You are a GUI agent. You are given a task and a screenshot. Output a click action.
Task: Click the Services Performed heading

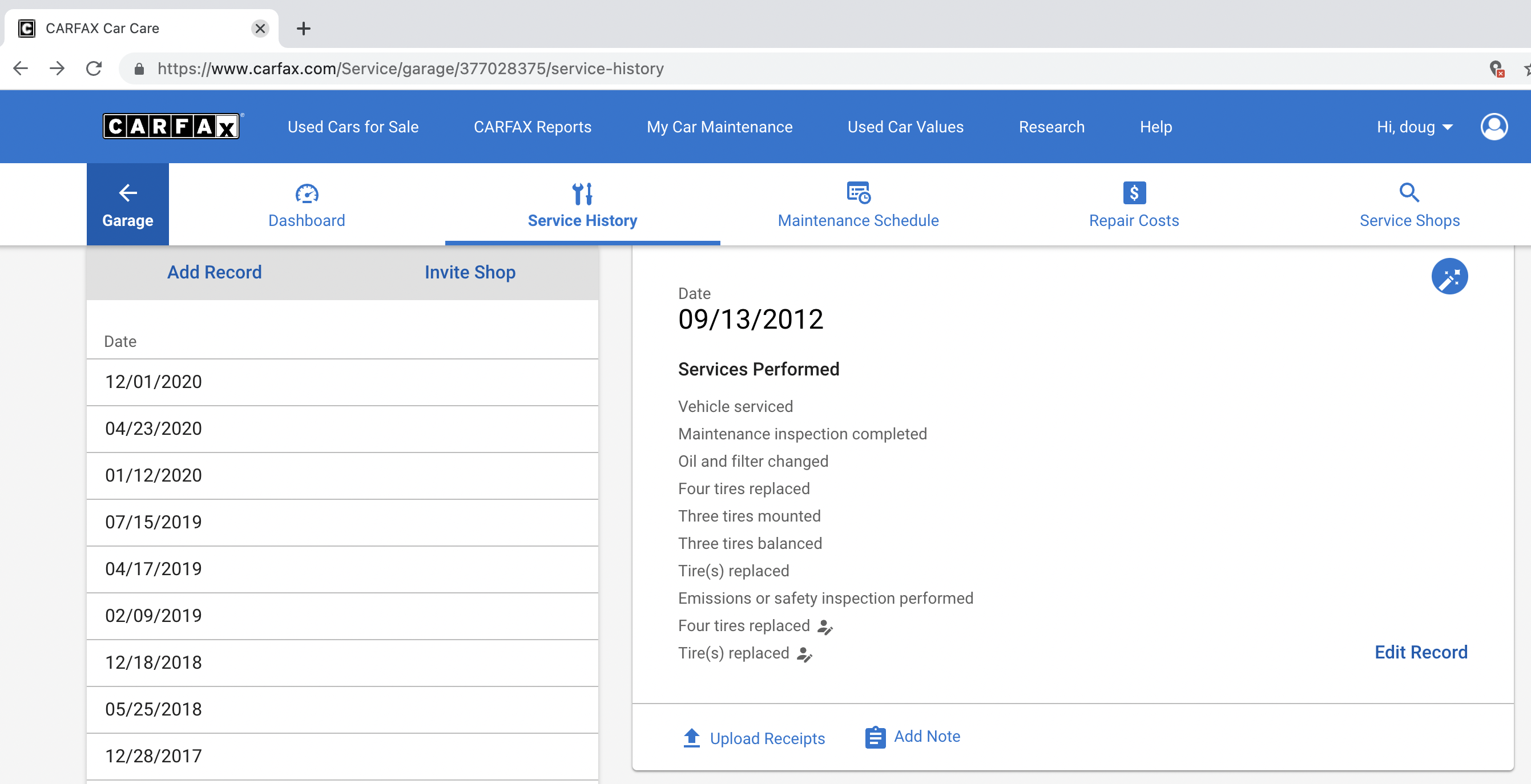759,369
